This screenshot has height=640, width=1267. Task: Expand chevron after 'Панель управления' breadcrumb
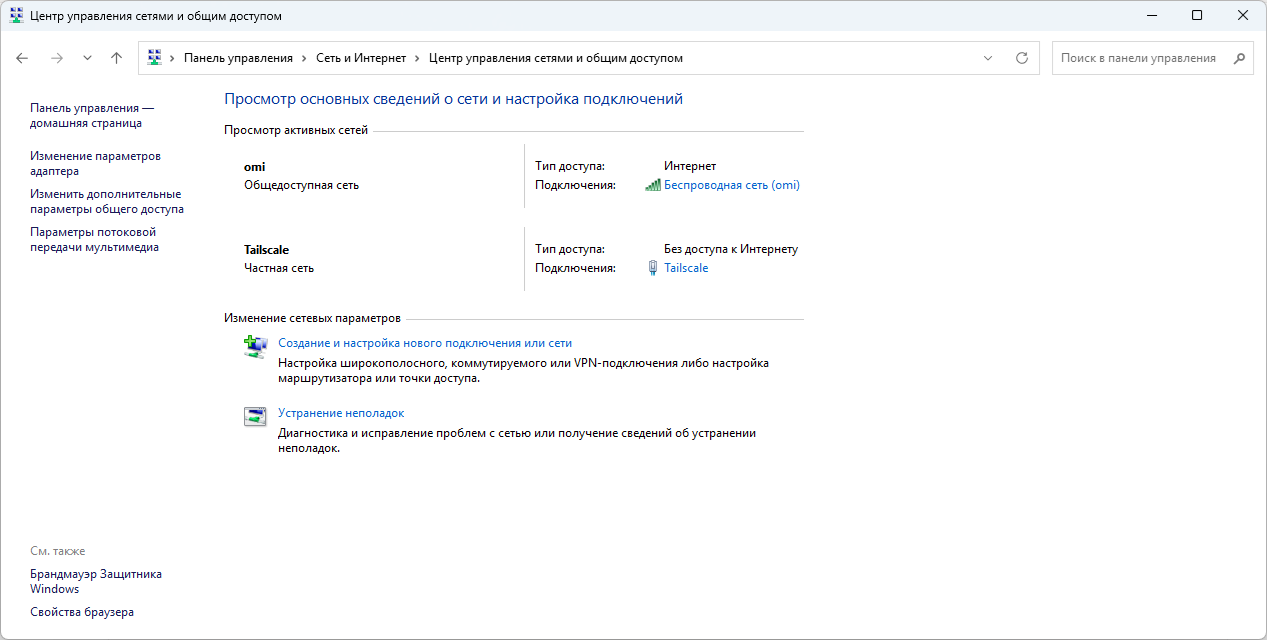click(305, 58)
